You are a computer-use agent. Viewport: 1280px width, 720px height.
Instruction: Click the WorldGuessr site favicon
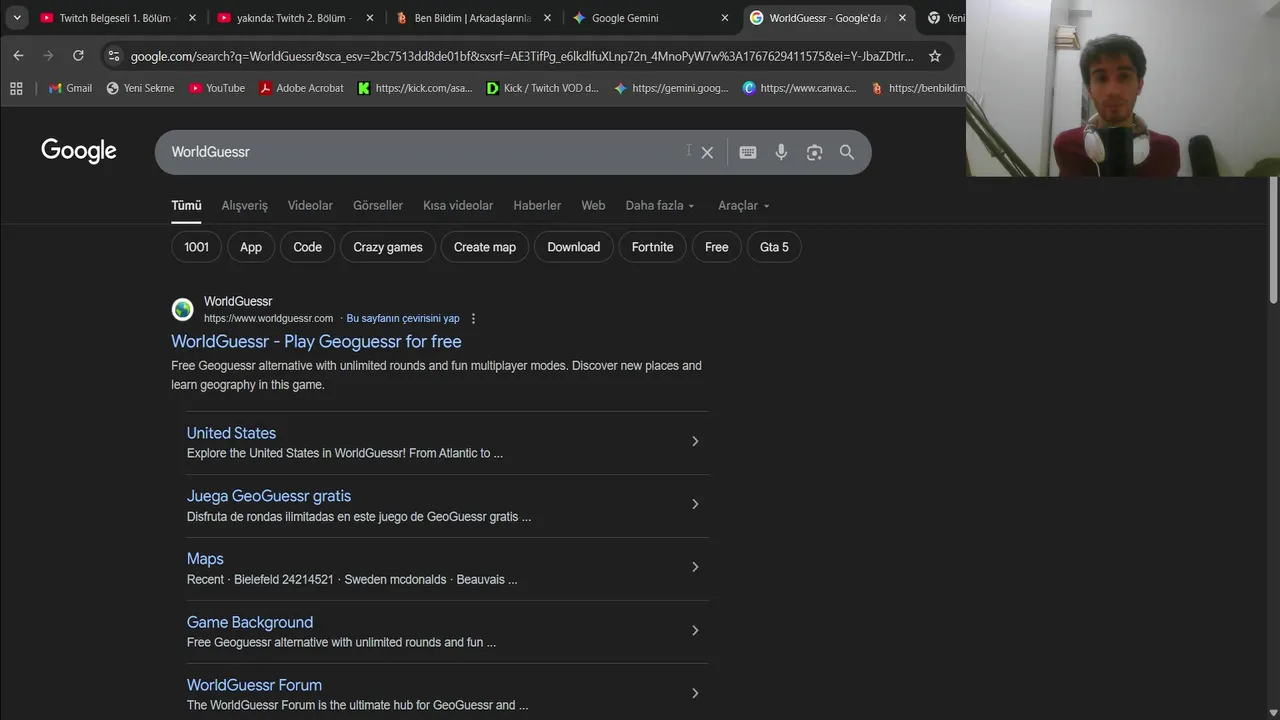click(x=183, y=309)
